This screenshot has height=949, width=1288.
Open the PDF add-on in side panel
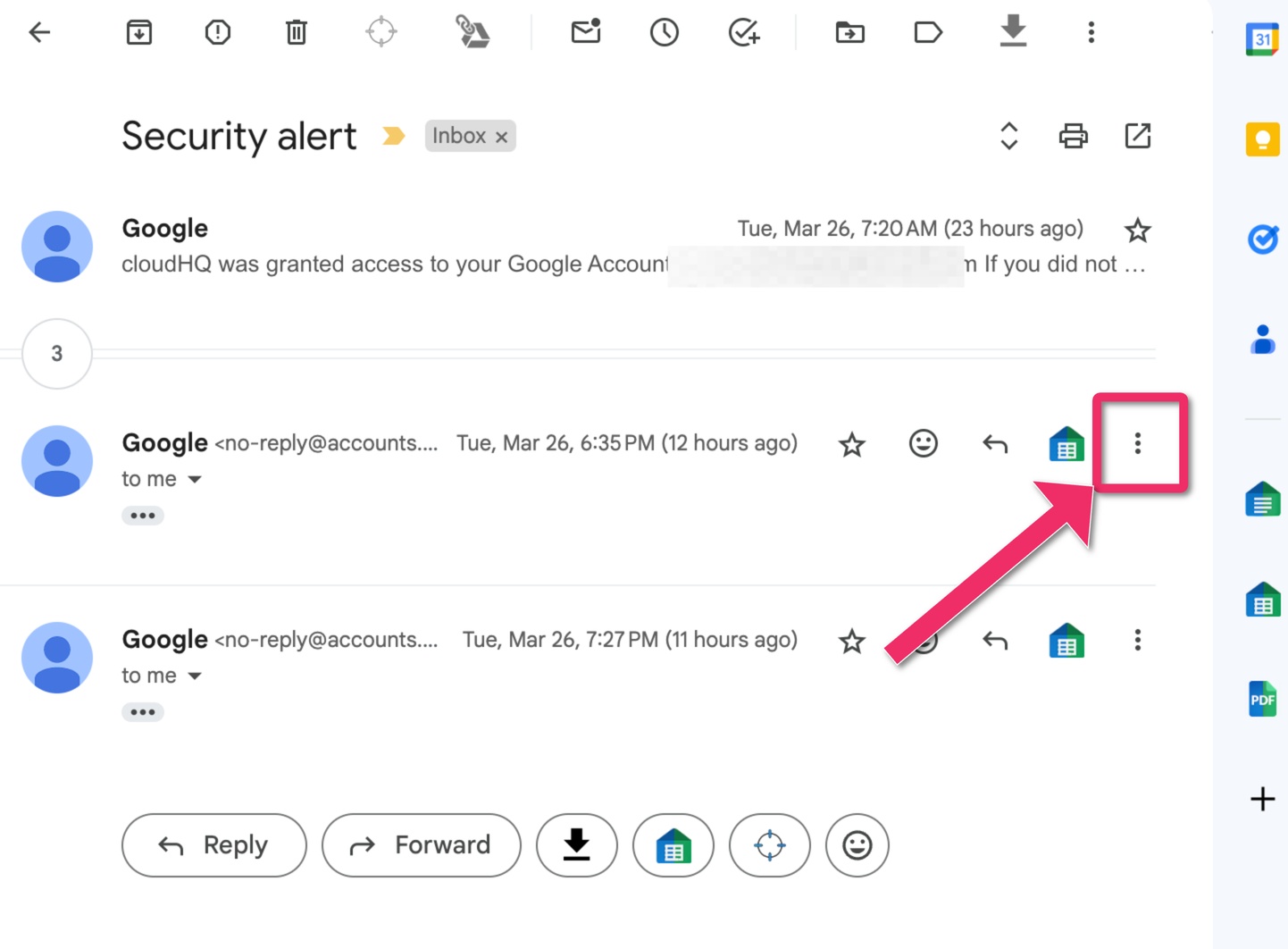pyautogui.click(x=1263, y=700)
